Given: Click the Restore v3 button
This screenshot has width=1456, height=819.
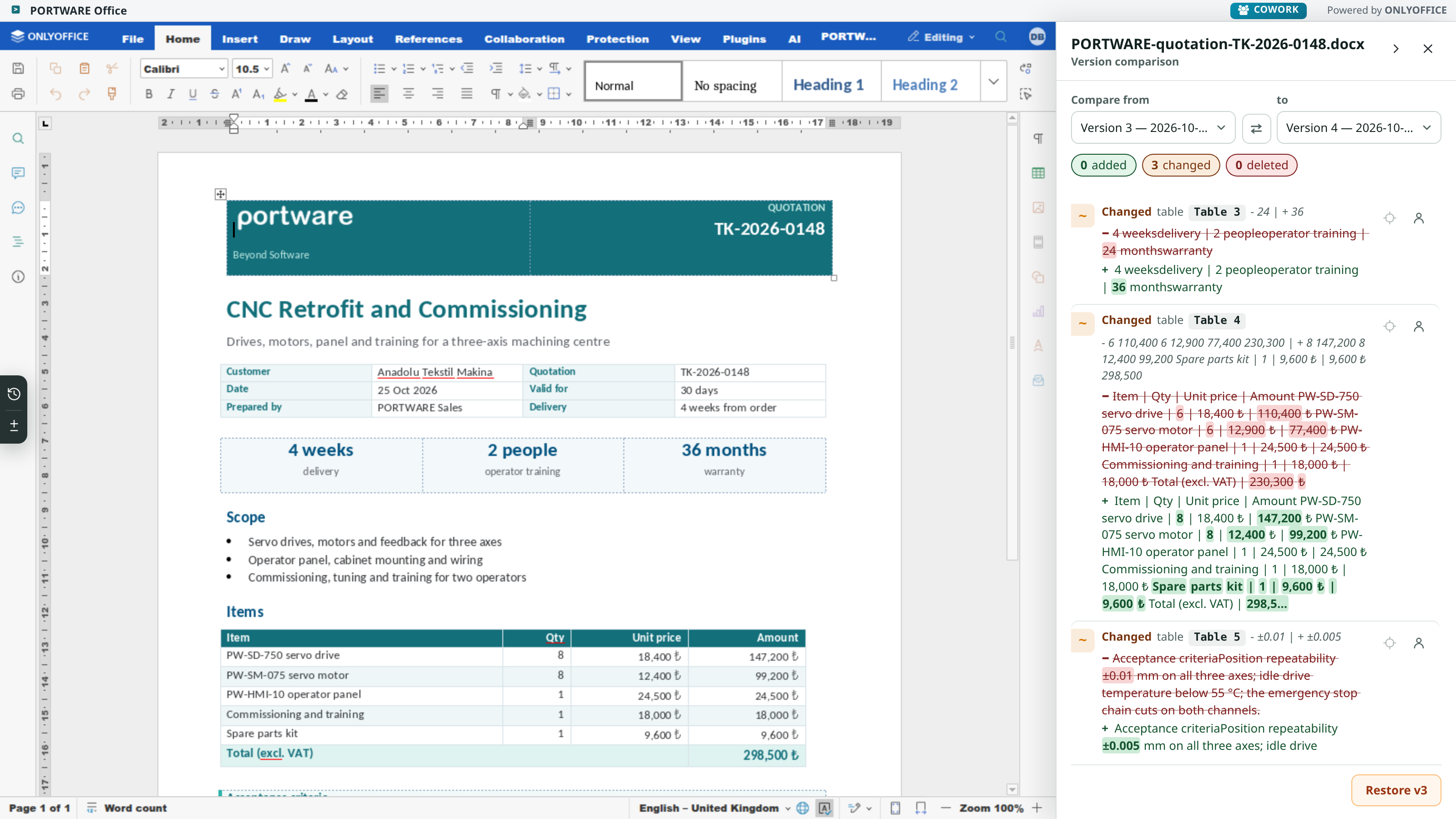Looking at the screenshot, I should coord(1396,790).
